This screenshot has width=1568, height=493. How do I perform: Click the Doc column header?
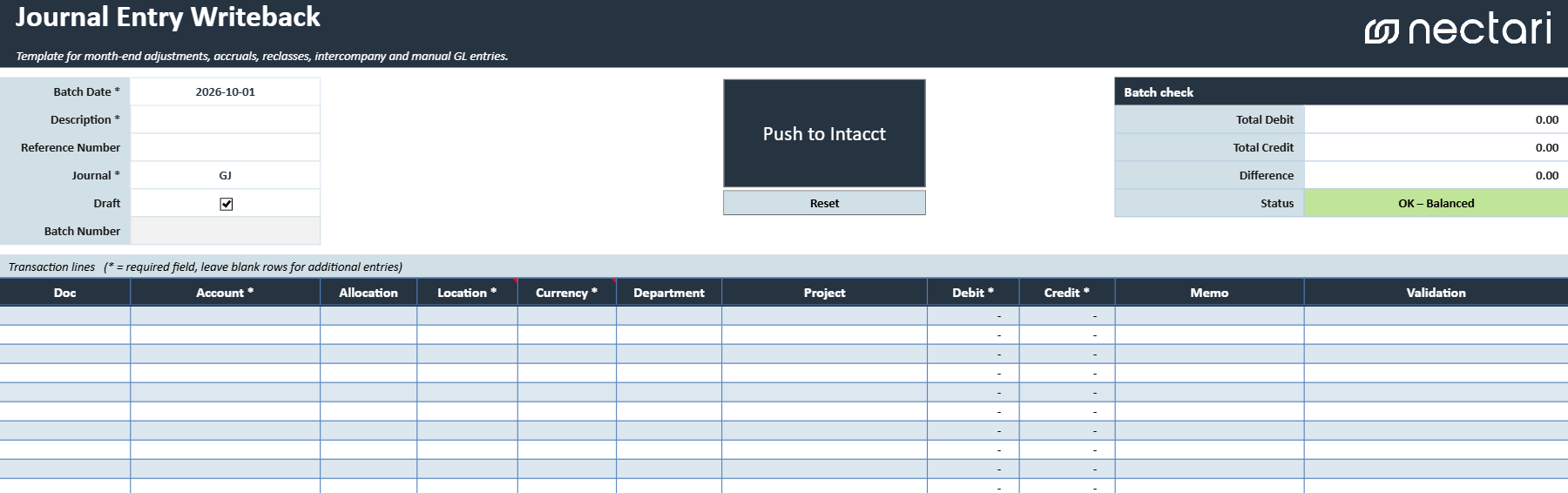65,293
